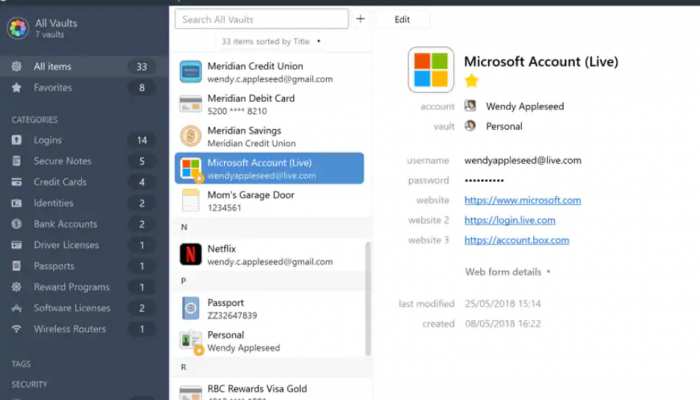The height and width of the screenshot is (400, 700).
Task: Select Netflix item title
Action: tap(221, 249)
